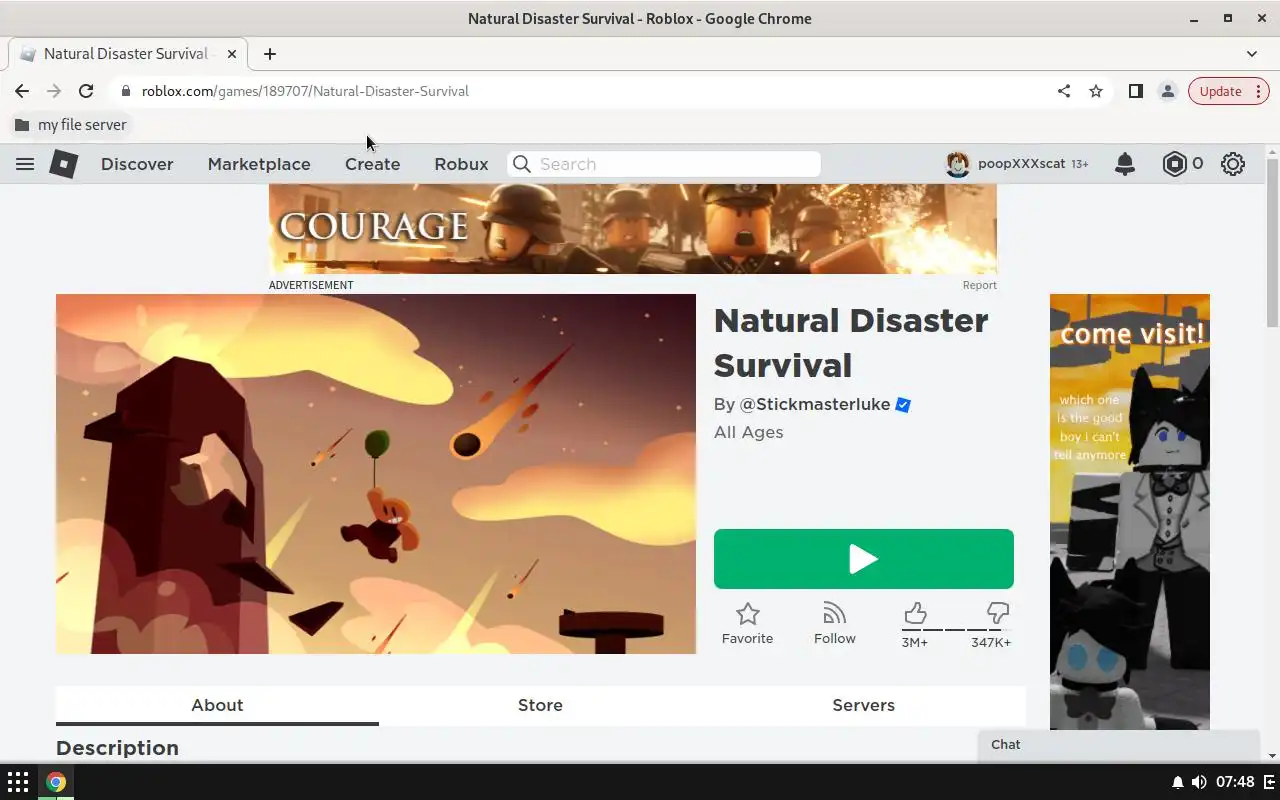Click the poopXXXscat avatar icon
This screenshot has height=800, width=1280.
tap(958, 164)
